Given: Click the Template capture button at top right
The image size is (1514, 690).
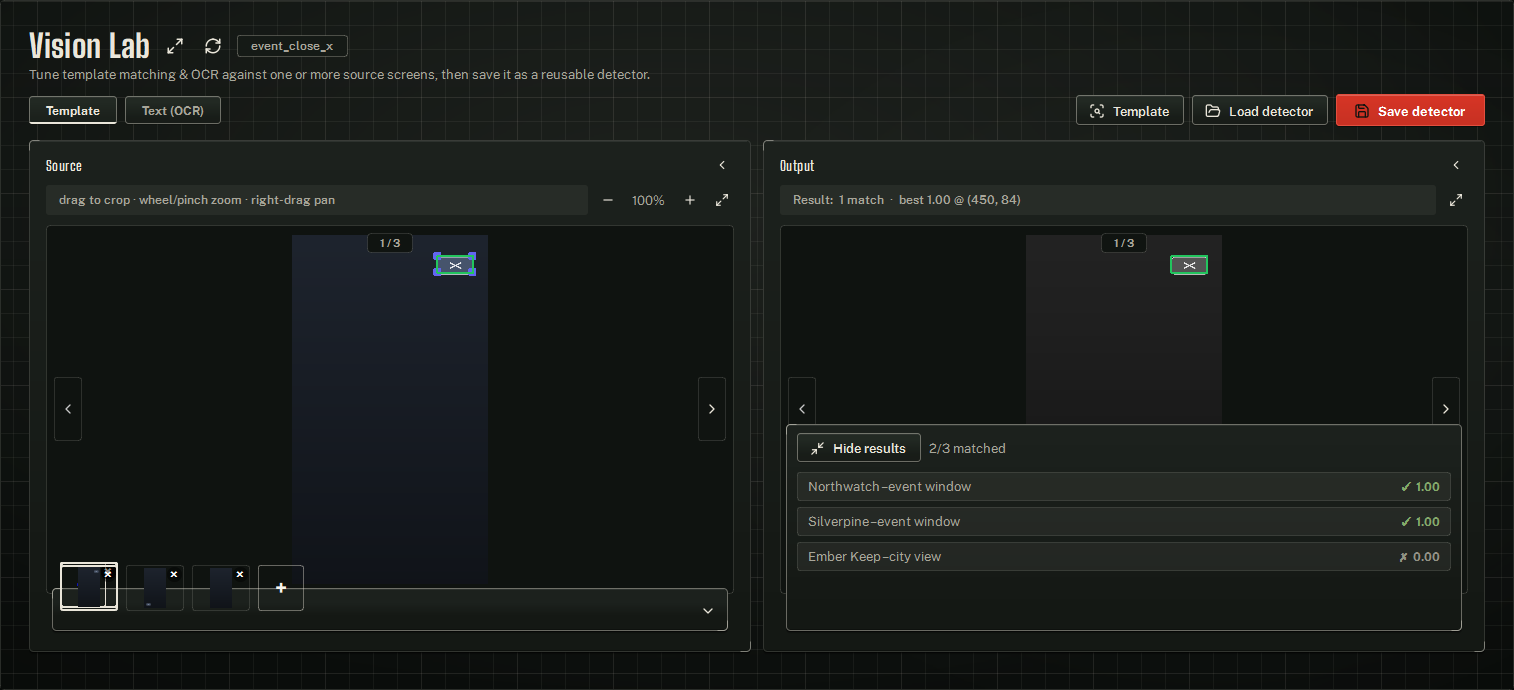Looking at the screenshot, I should pos(1130,111).
